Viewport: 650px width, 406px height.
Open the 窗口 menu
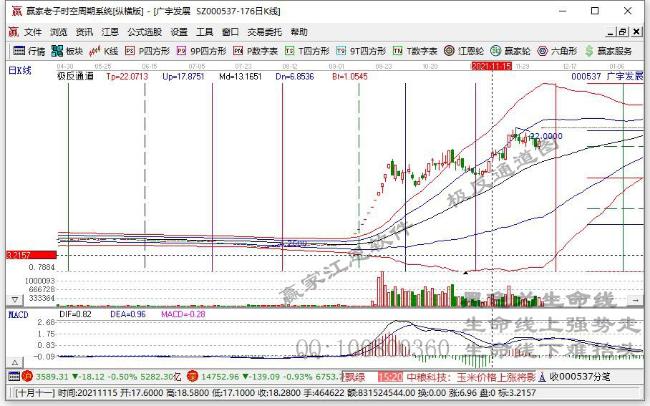click(x=230, y=32)
